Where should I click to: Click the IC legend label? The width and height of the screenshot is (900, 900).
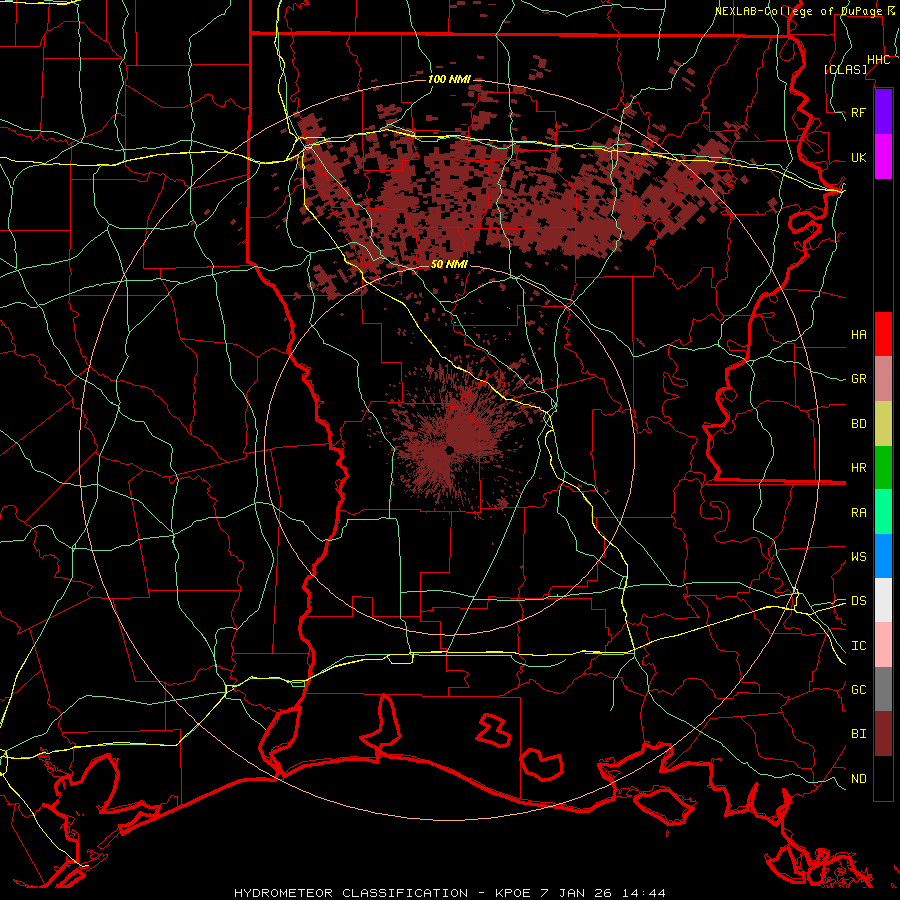click(x=859, y=646)
